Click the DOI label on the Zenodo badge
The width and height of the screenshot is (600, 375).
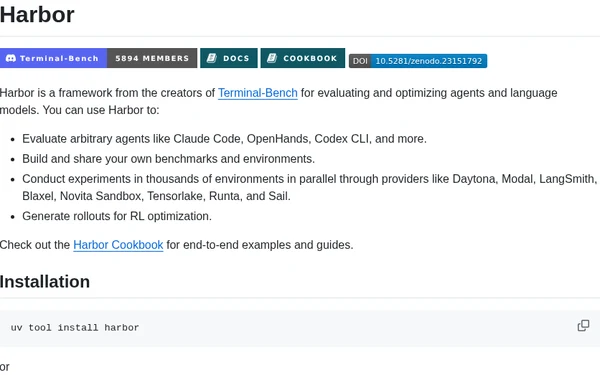[360, 61]
